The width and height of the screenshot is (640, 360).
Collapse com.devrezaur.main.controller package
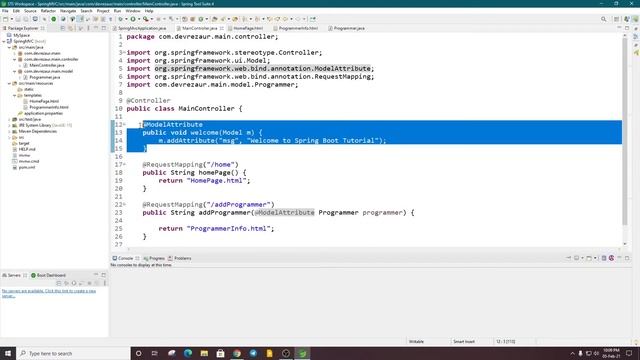(15, 59)
